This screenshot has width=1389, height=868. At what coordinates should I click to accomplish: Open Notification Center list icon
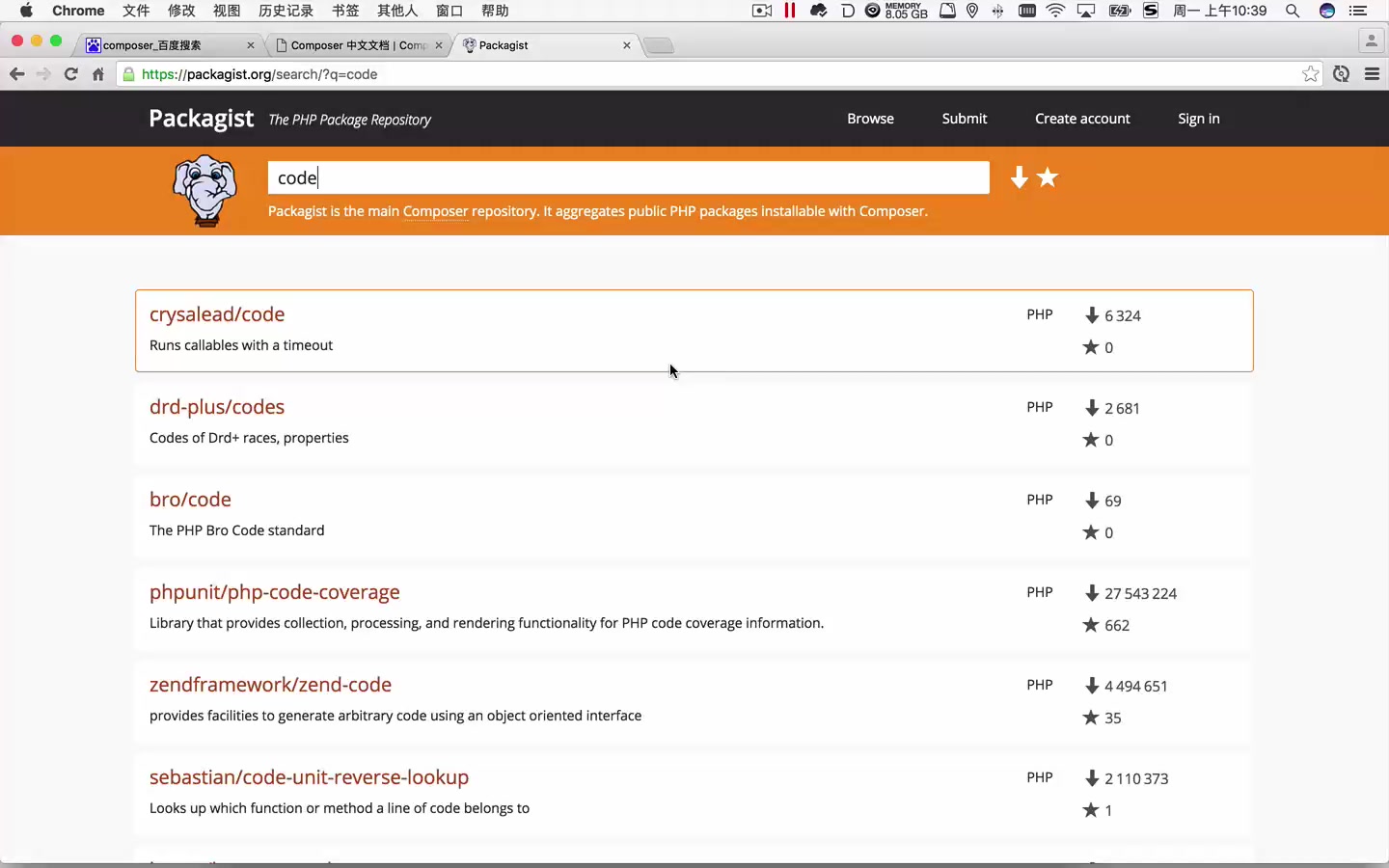[1358, 11]
